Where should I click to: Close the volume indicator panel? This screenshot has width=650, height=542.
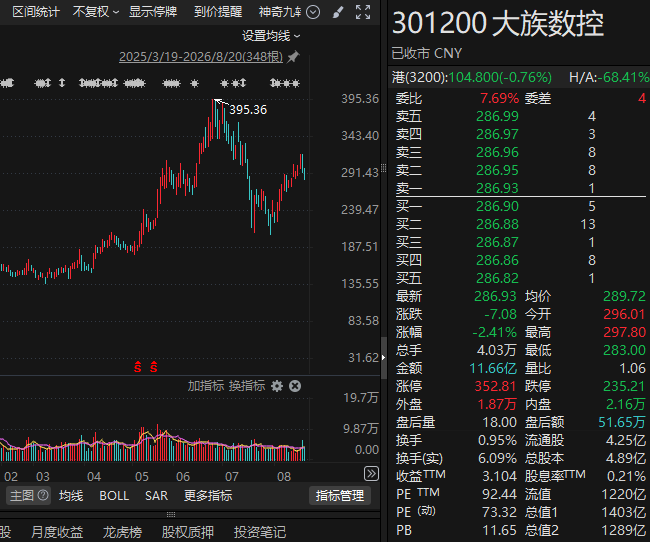point(295,386)
